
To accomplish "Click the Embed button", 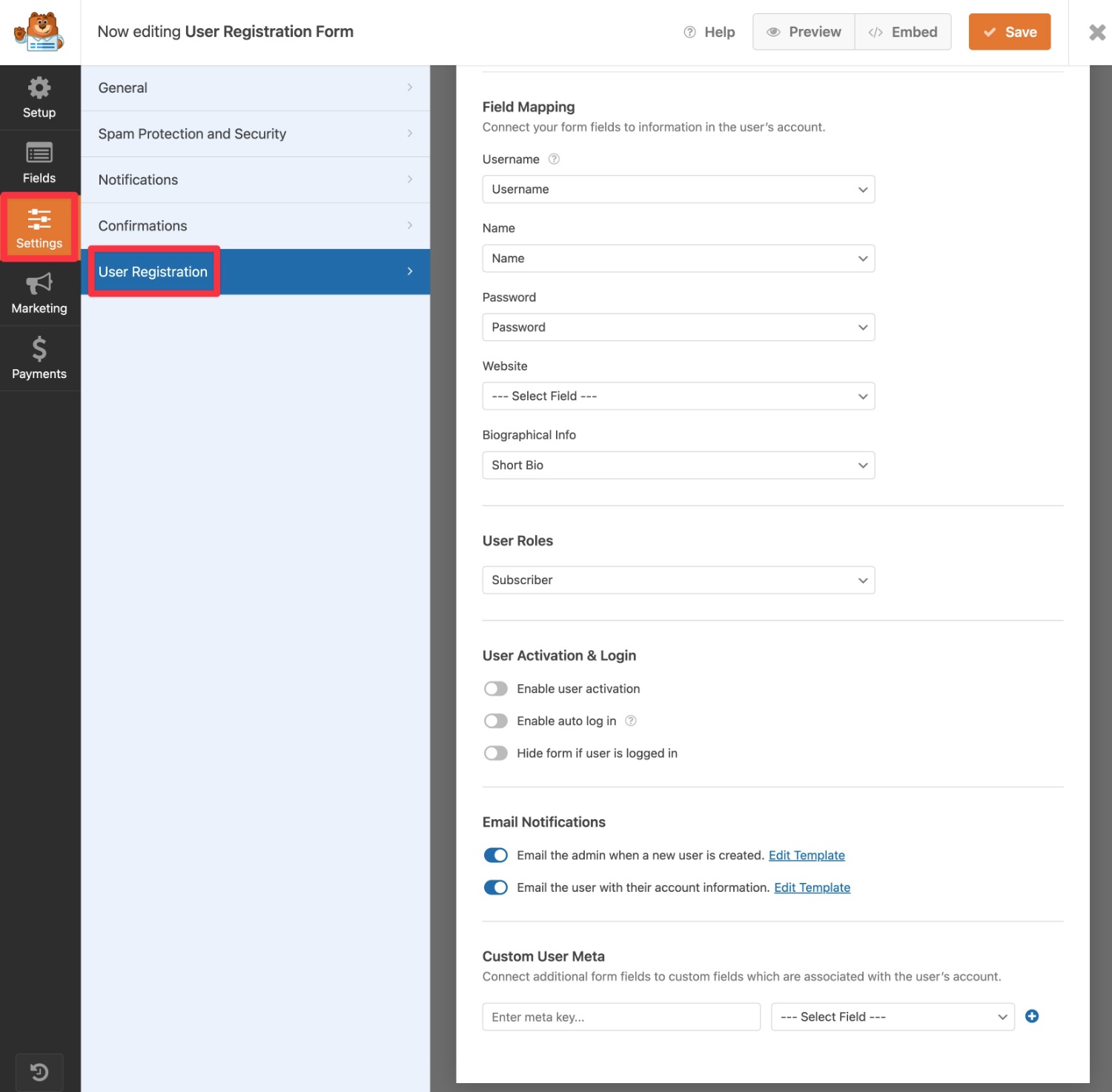I will [x=903, y=32].
